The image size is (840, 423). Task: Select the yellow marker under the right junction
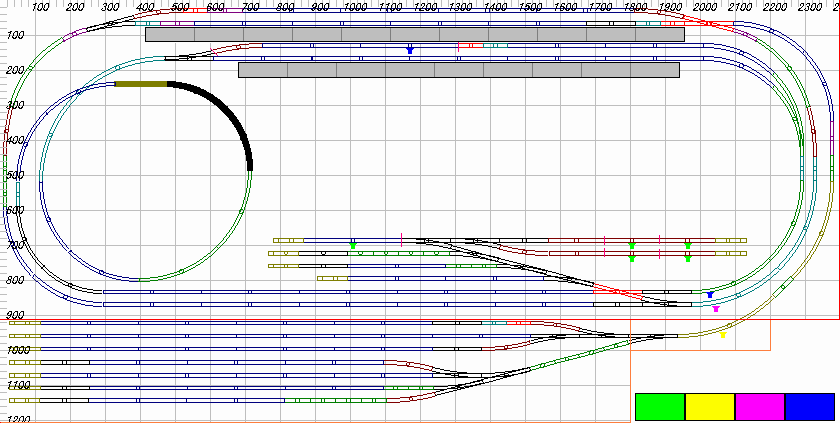pos(723,335)
